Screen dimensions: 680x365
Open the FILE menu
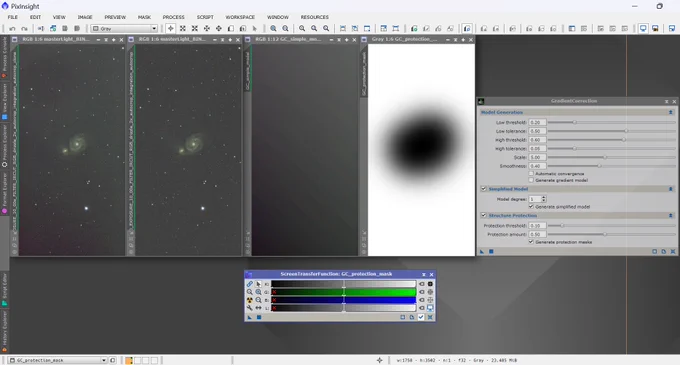point(13,17)
